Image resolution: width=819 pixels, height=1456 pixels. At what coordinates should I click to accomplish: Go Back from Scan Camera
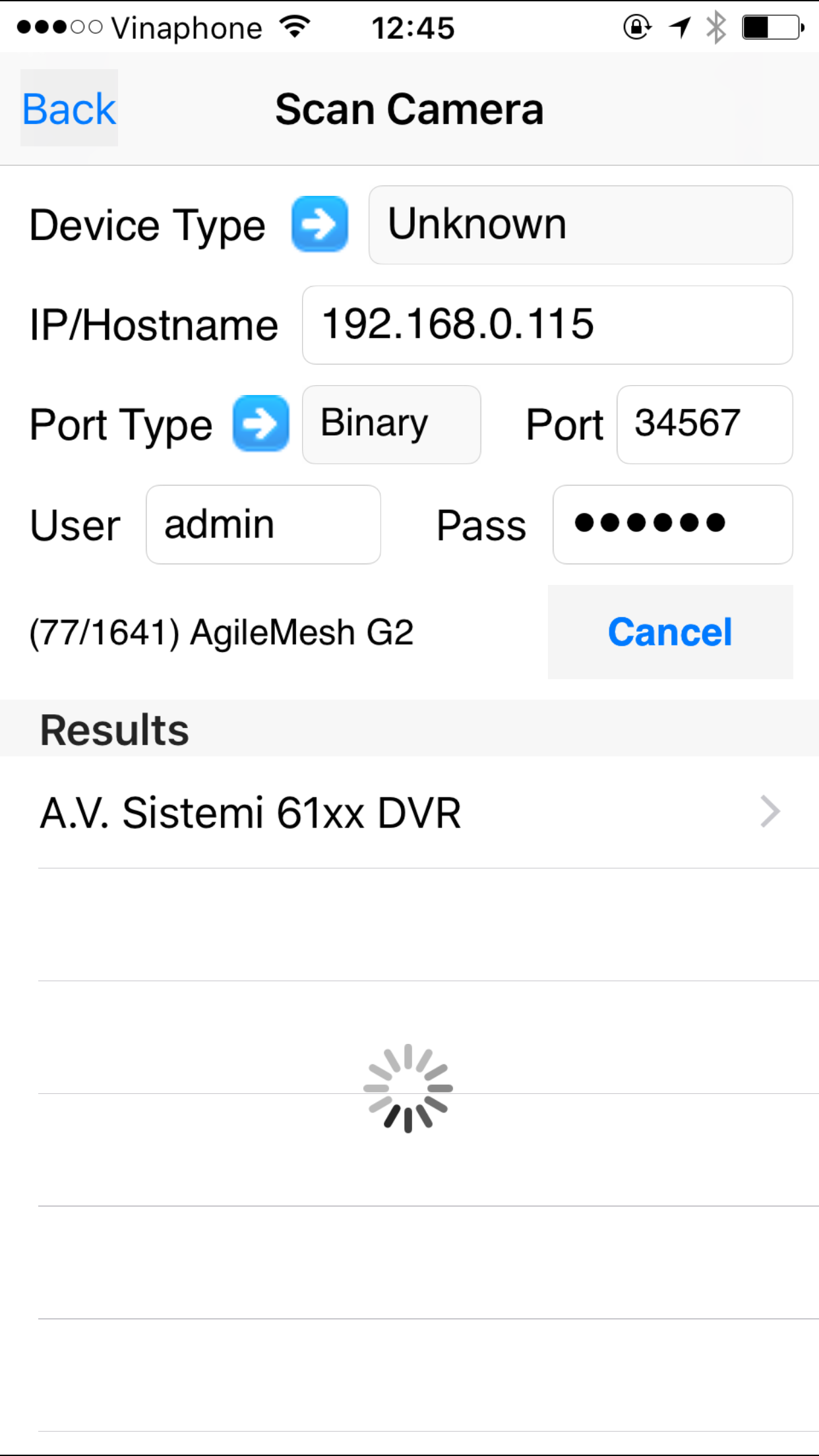[69, 108]
